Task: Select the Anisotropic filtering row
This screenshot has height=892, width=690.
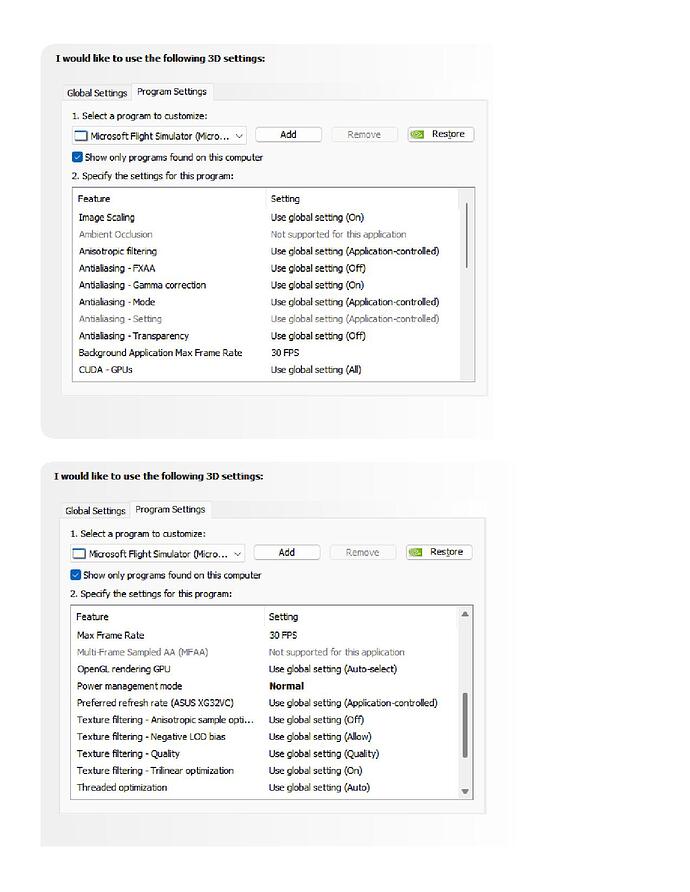Action: [x=265, y=251]
